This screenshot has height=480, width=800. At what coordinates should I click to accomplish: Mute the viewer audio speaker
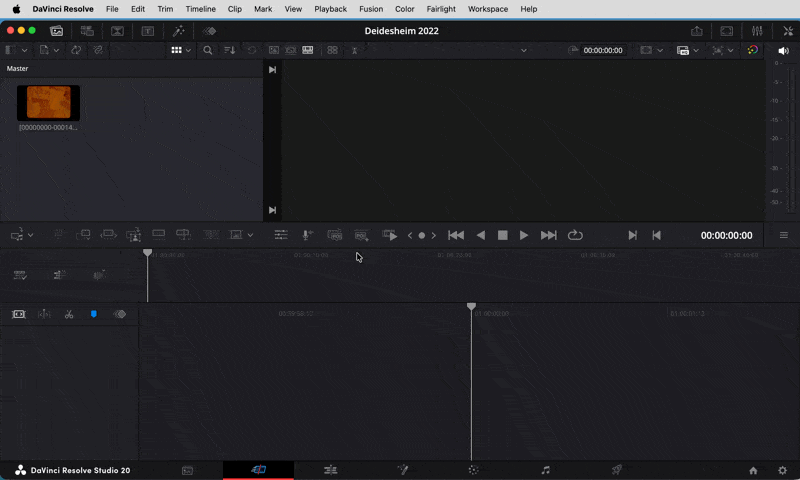pos(783,50)
